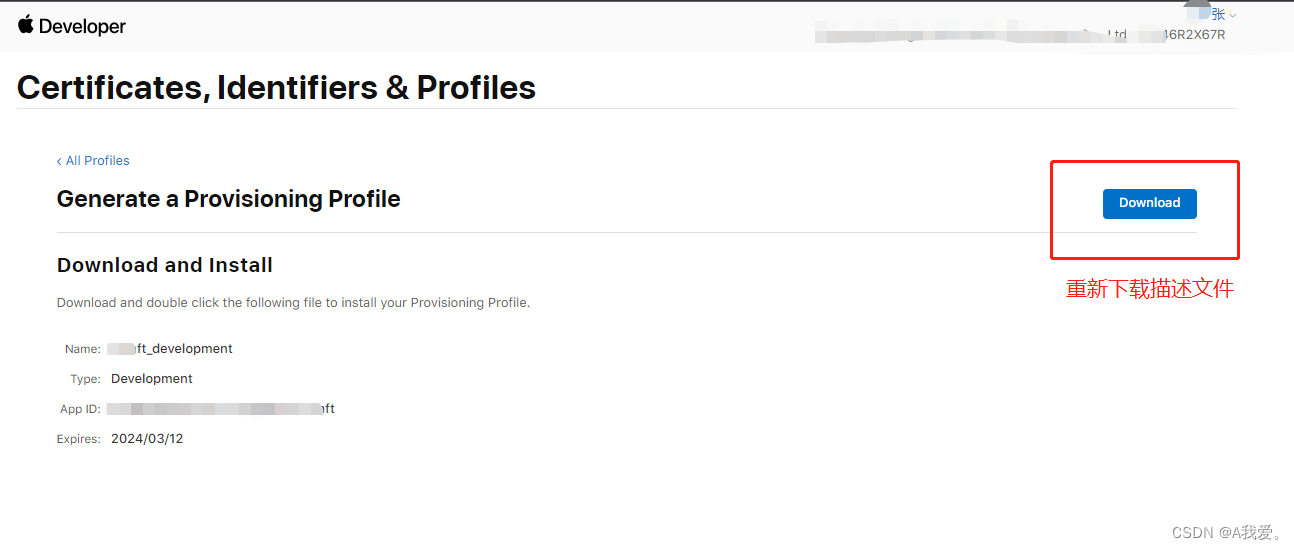Click Generate a Provisioning Profile heading
The width and height of the screenshot is (1294, 550).
pyautogui.click(x=228, y=199)
